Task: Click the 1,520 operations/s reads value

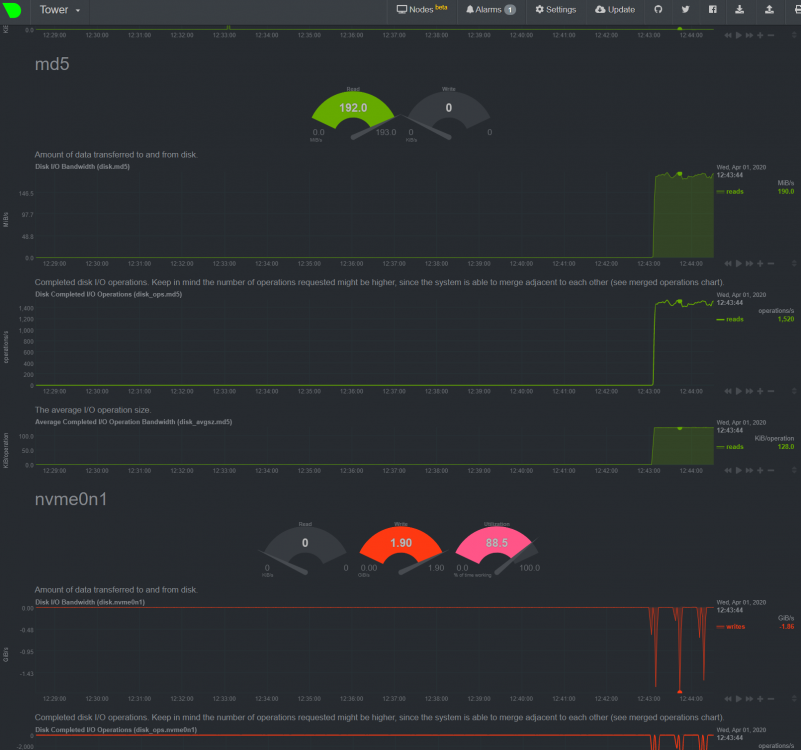Action: pos(786,319)
